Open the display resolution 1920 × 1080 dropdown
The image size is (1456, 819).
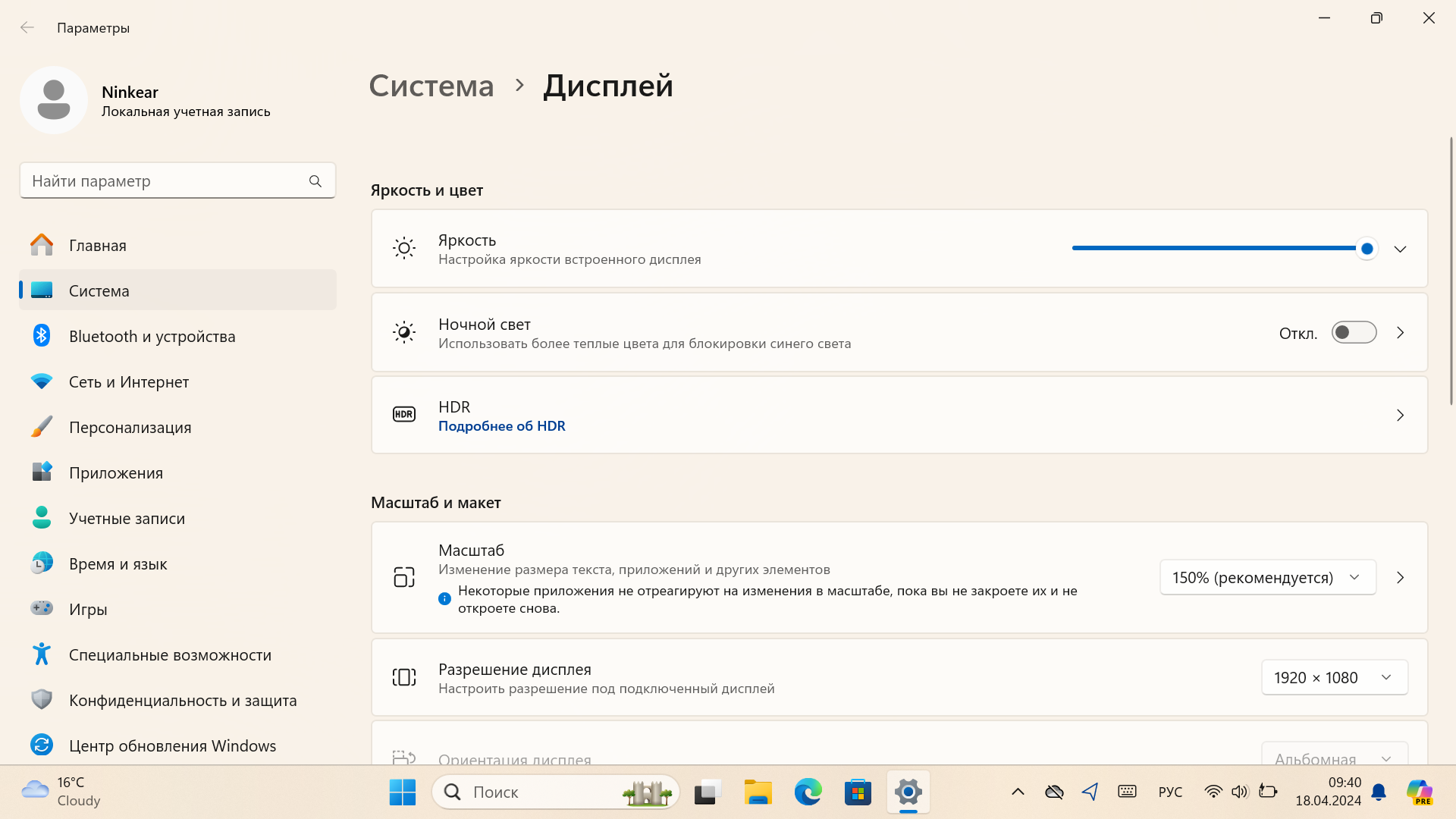(1334, 678)
